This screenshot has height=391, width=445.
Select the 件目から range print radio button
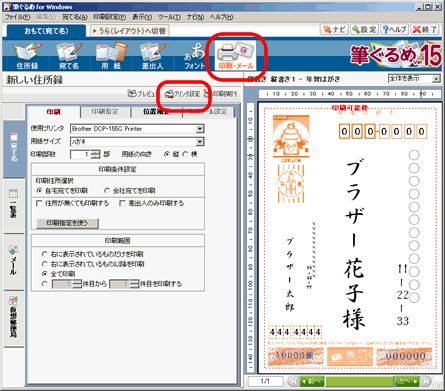[45, 284]
